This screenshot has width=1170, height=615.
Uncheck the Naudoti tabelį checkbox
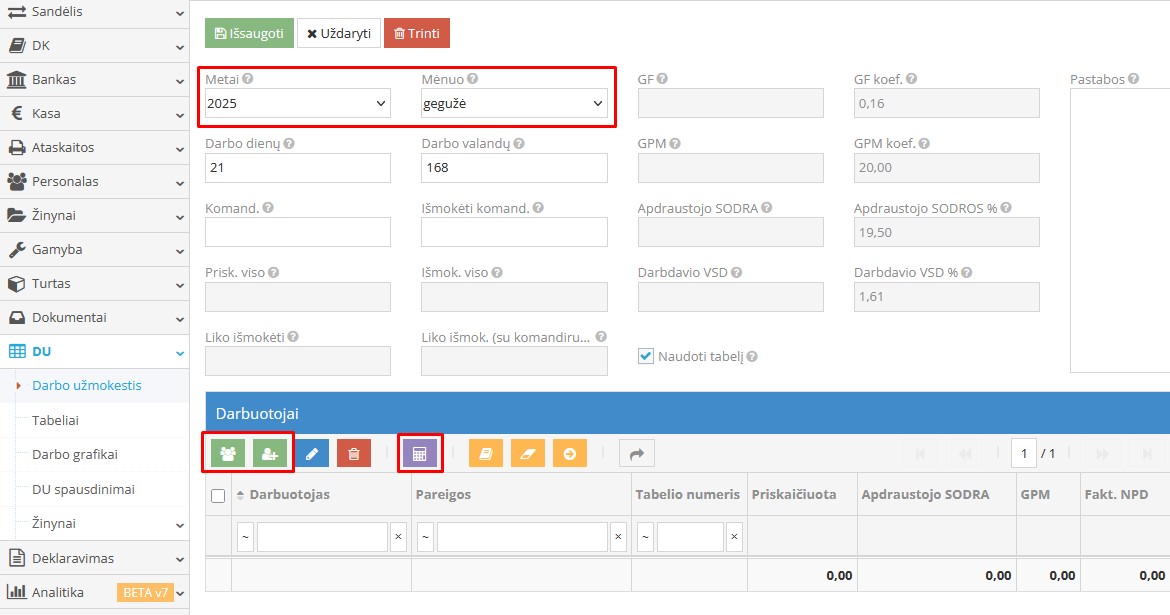(x=646, y=356)
